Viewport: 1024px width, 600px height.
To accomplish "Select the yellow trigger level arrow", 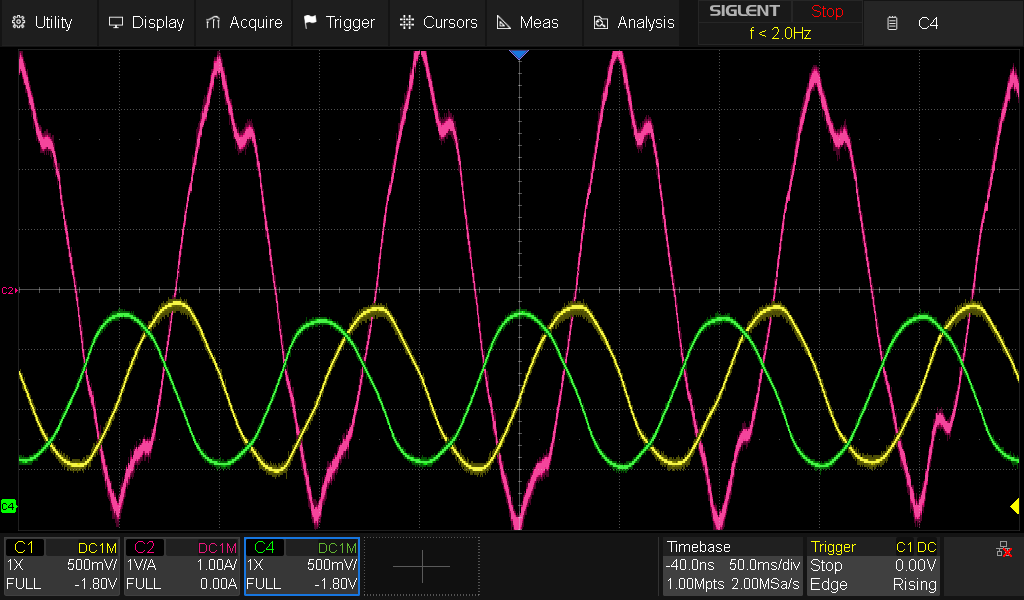I will (1016, 507).
